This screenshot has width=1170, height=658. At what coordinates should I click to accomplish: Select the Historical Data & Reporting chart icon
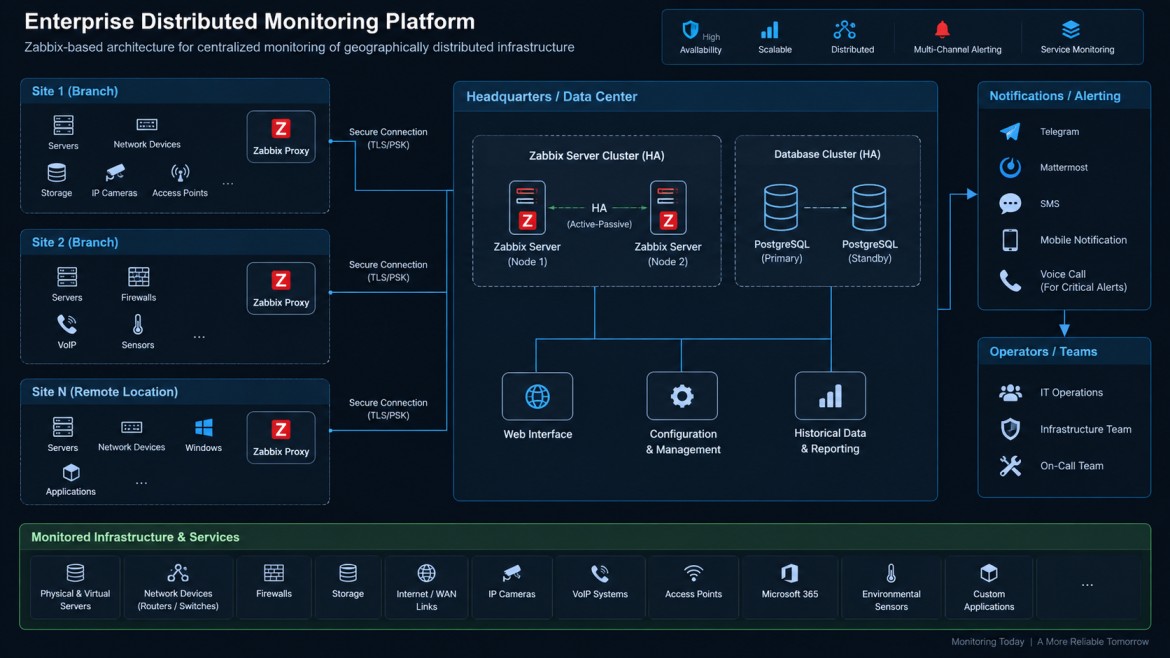[x=830, y=395]
